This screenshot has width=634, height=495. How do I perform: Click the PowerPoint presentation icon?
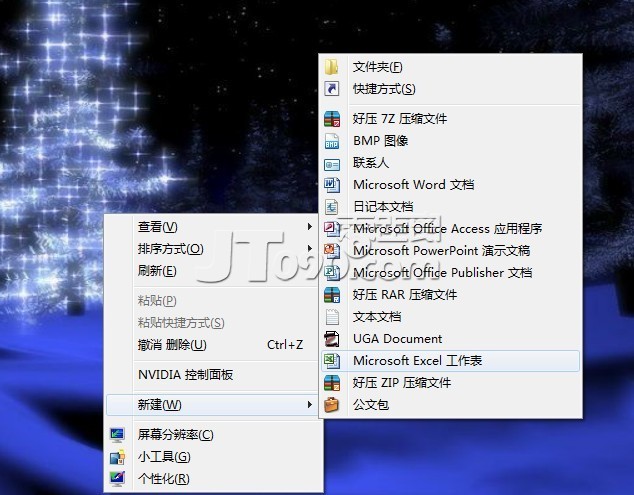pos(332,251)
